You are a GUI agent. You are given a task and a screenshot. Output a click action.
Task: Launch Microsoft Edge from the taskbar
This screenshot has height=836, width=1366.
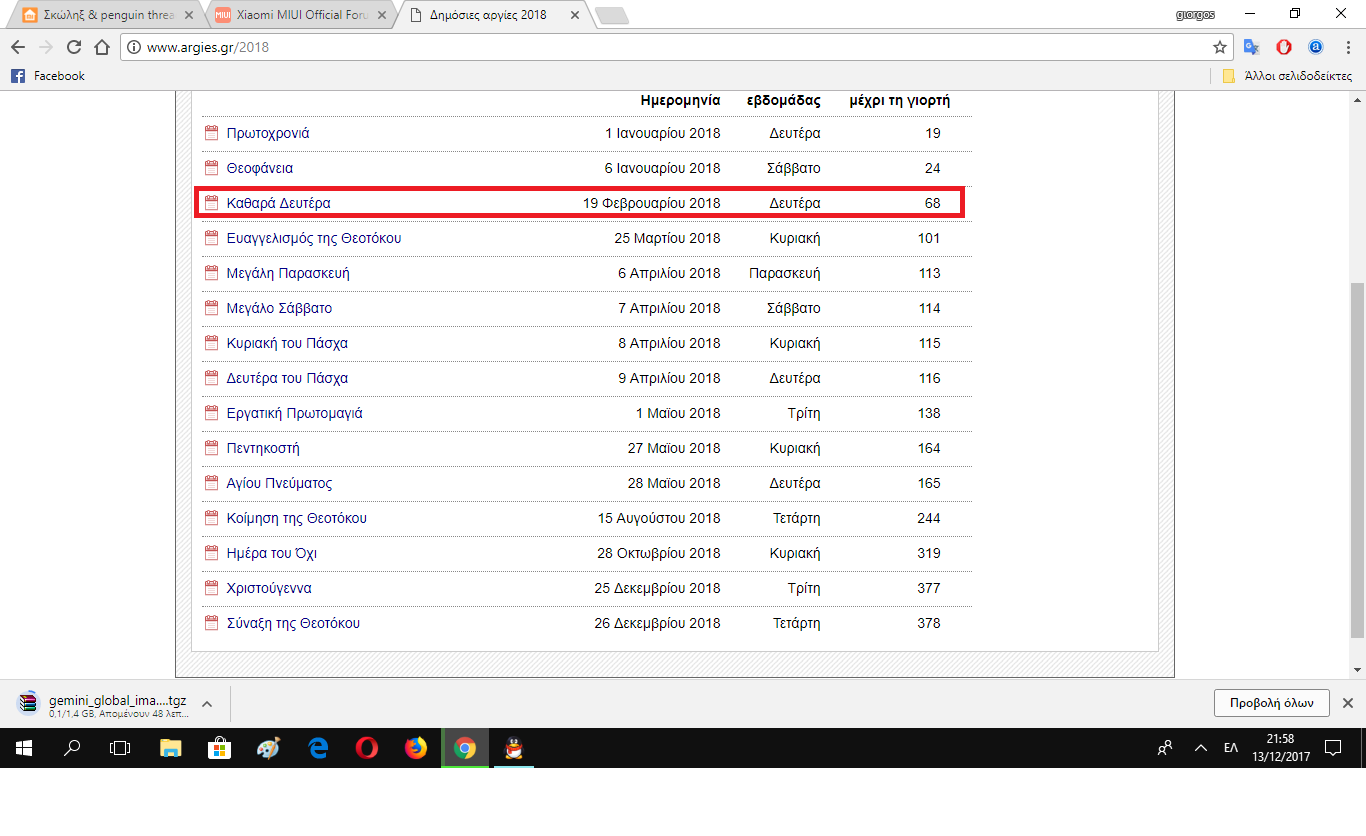[319, 747]
